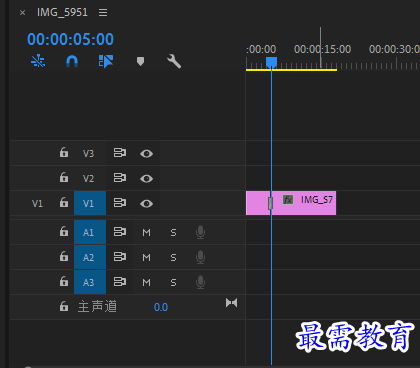Viewport: 420px width, 368px height.
Task: Toggle insert sequence as nest option
Action: click(x=38, y=61)
